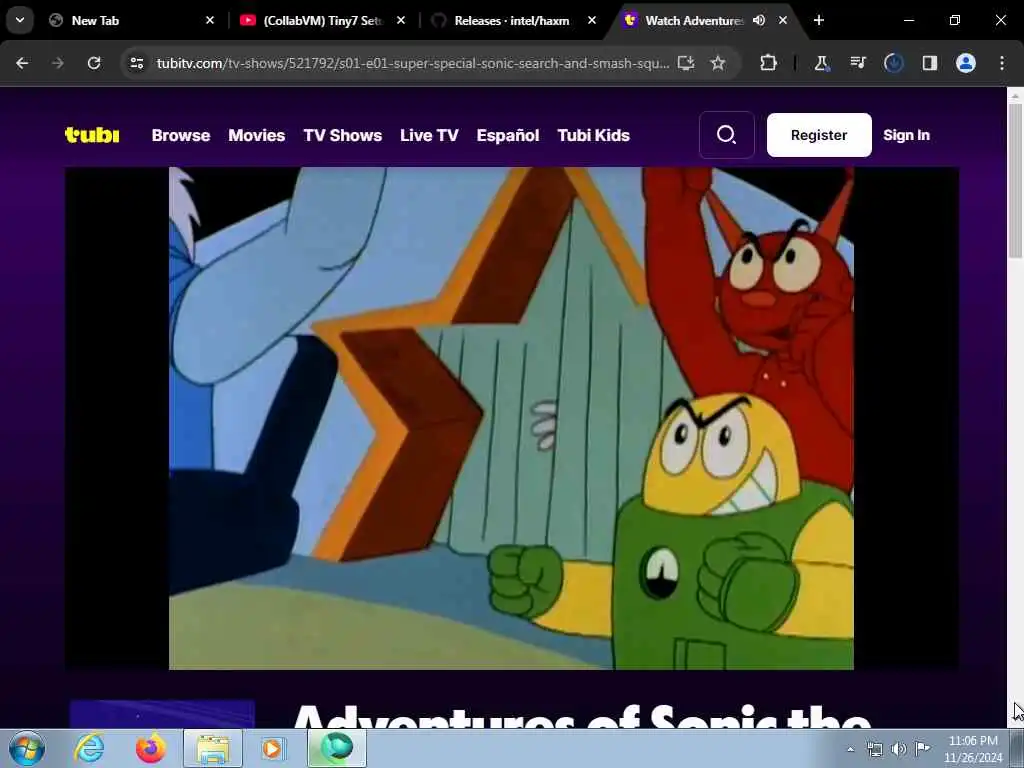Open the network tray icon

coord(874,749)
